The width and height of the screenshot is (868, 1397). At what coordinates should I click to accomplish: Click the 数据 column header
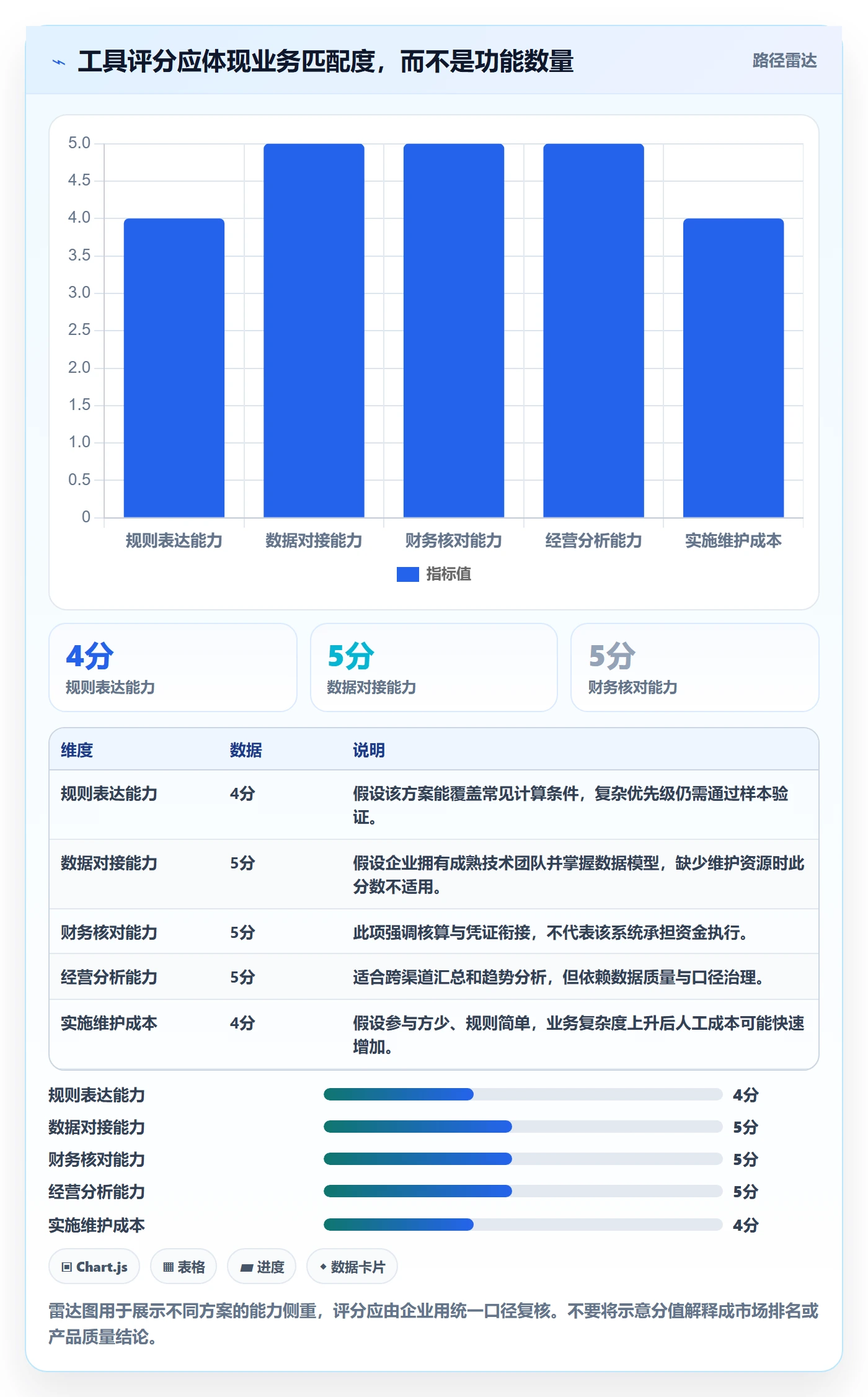(246, 751)
